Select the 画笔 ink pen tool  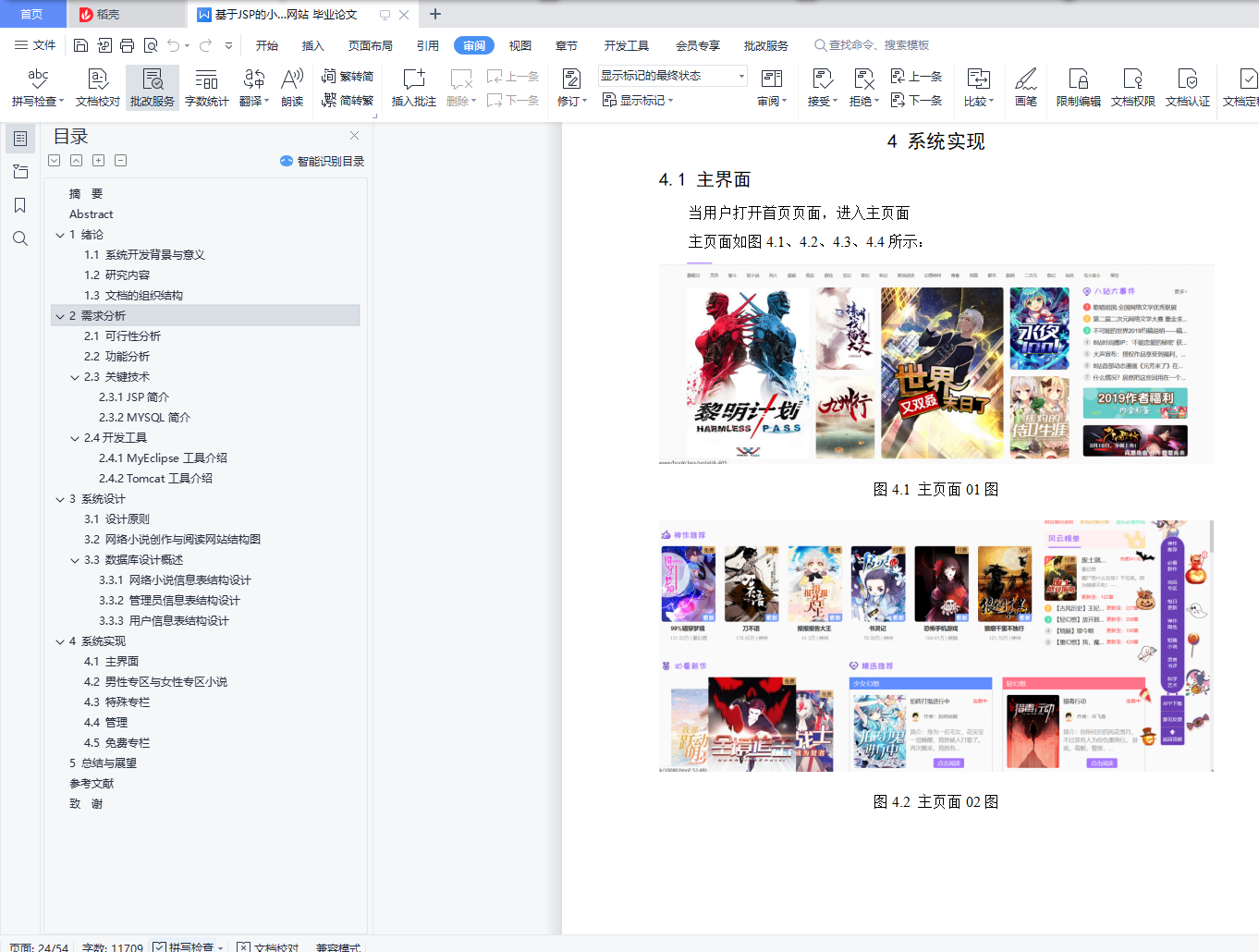pyautogui.click(x=1026, y=88)
